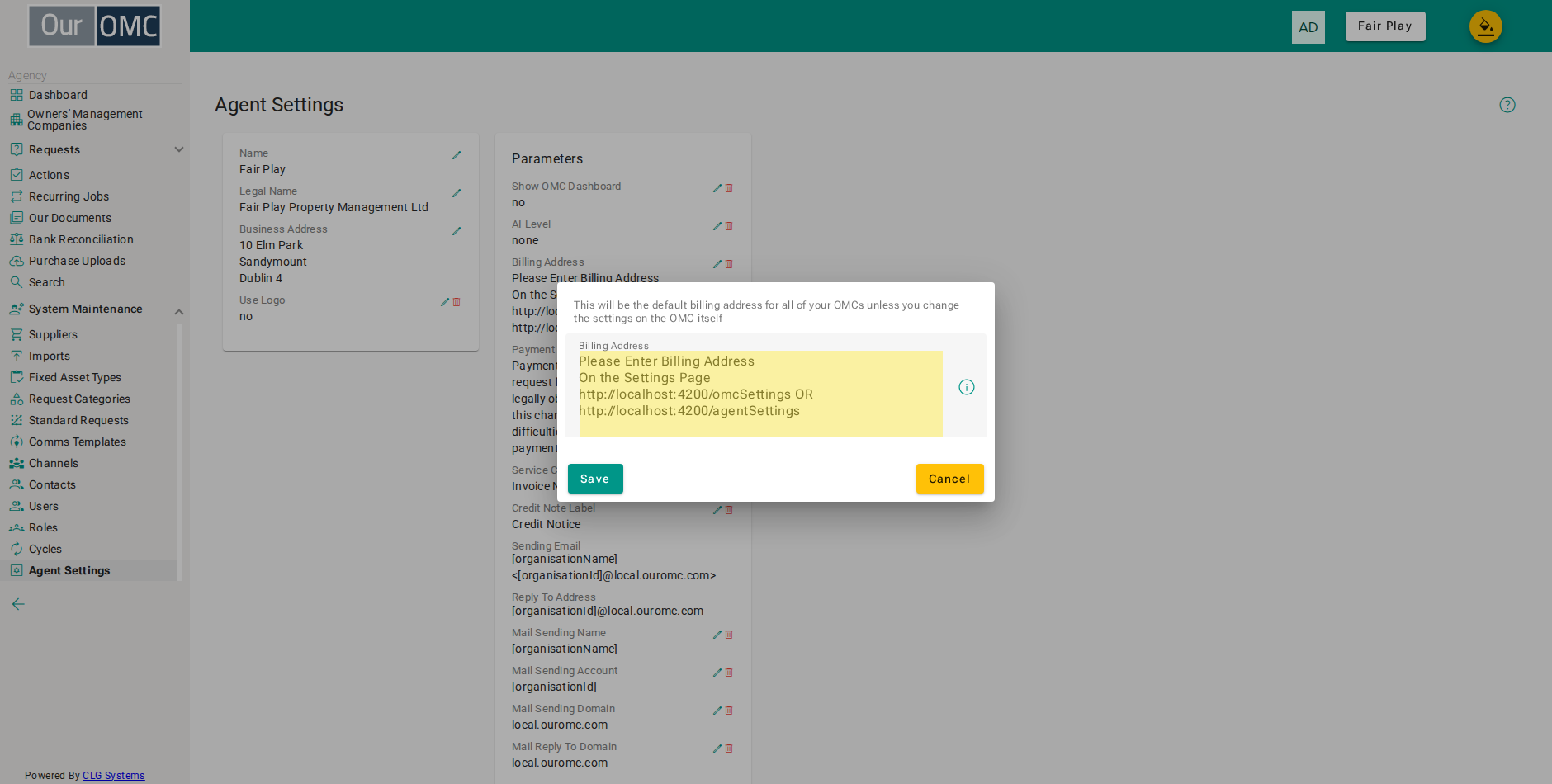Open Comms Templates page
1552x784 pixels.
pyautogui.click(x=78, y=442)
